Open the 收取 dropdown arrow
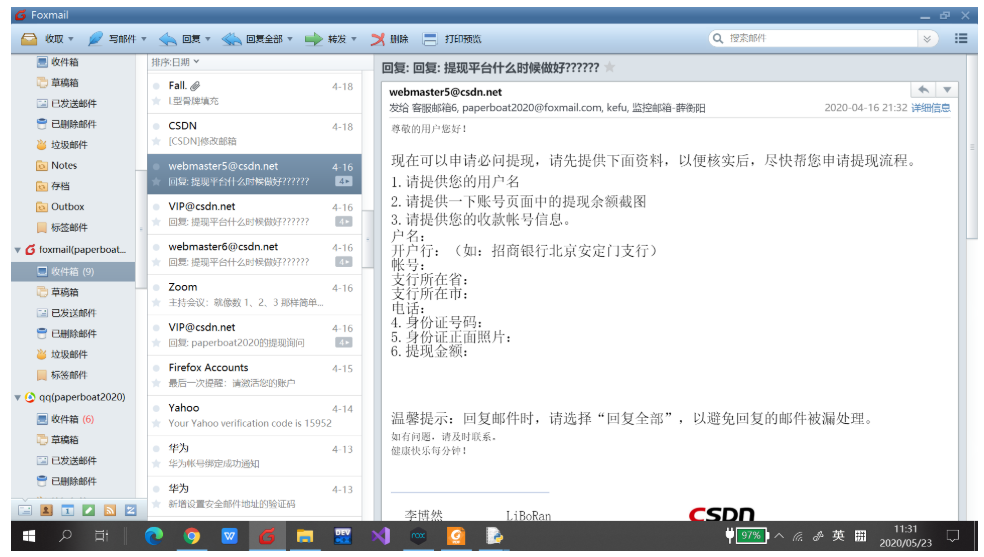Viewport: 984px width, 557px height. [x=71, y=39]
